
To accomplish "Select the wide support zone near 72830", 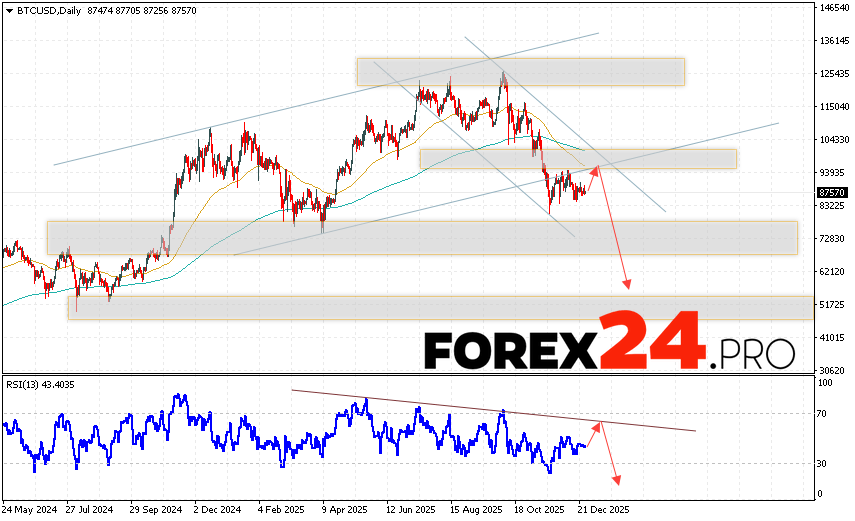I will pos(422,237).
